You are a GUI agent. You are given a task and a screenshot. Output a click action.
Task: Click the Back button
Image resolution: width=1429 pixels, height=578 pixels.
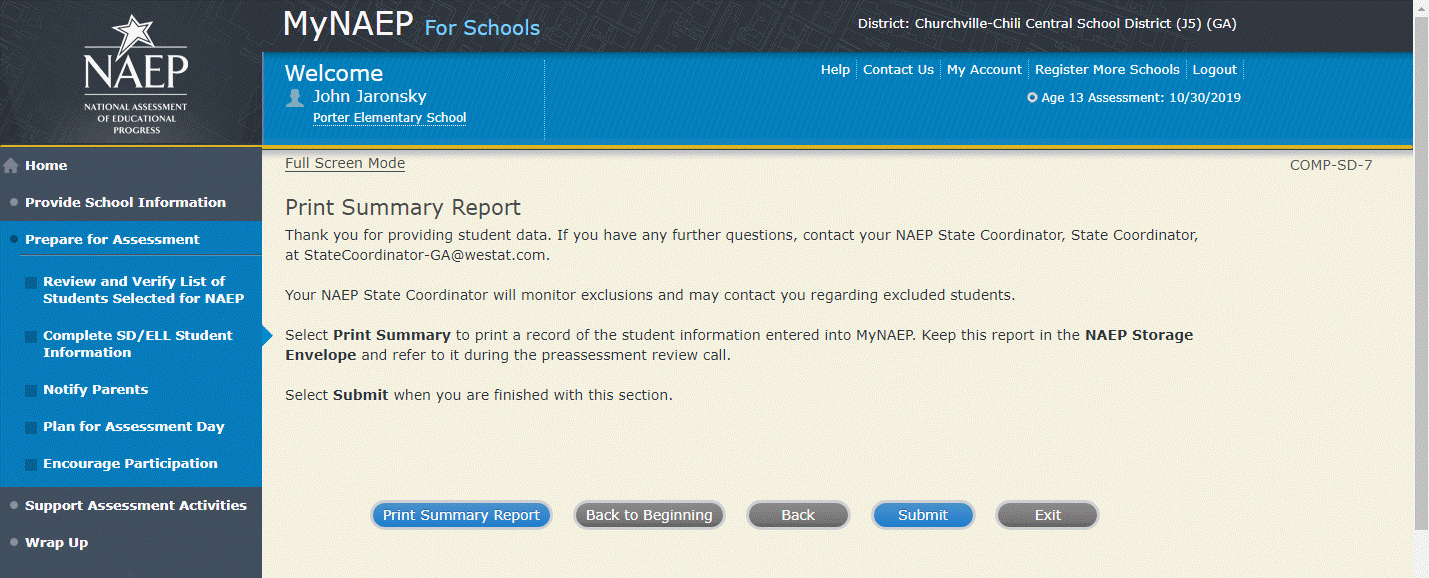[798, 515]
